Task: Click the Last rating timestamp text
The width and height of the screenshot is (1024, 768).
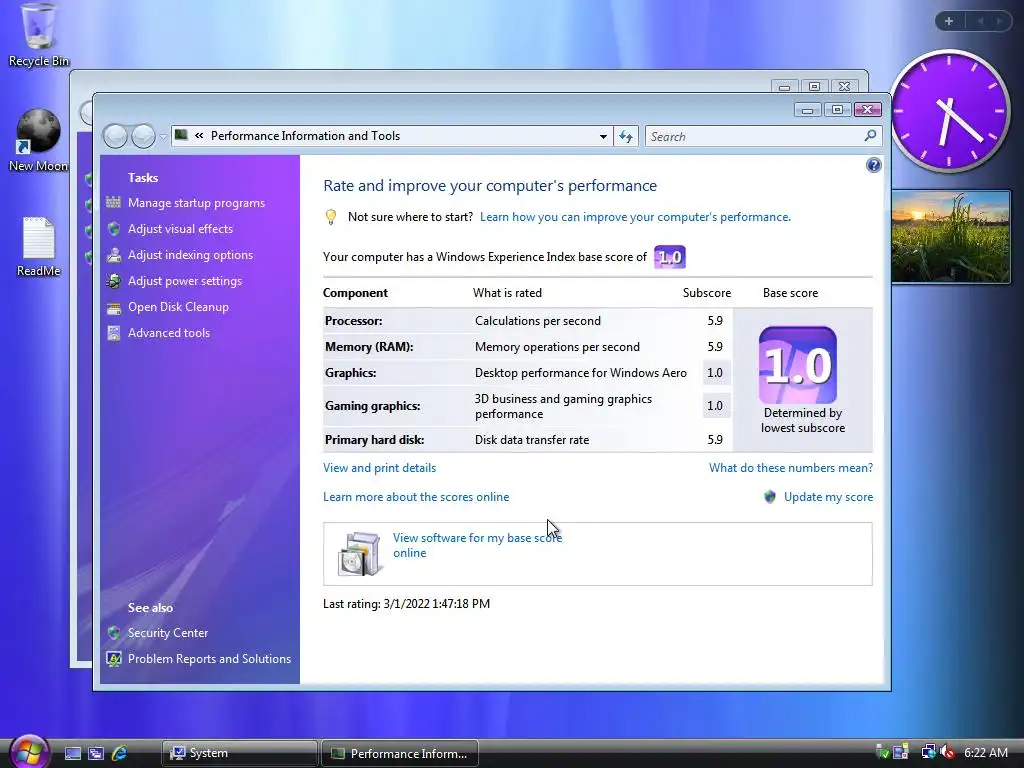Action: tap(406, 604)
